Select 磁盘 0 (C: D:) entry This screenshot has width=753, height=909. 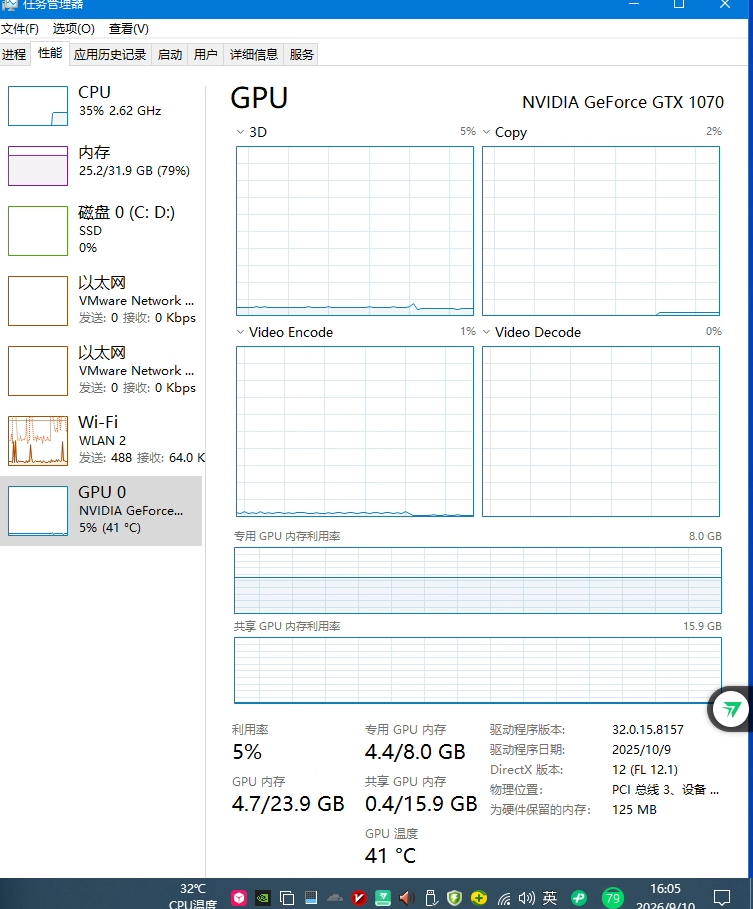coord(101,230)
